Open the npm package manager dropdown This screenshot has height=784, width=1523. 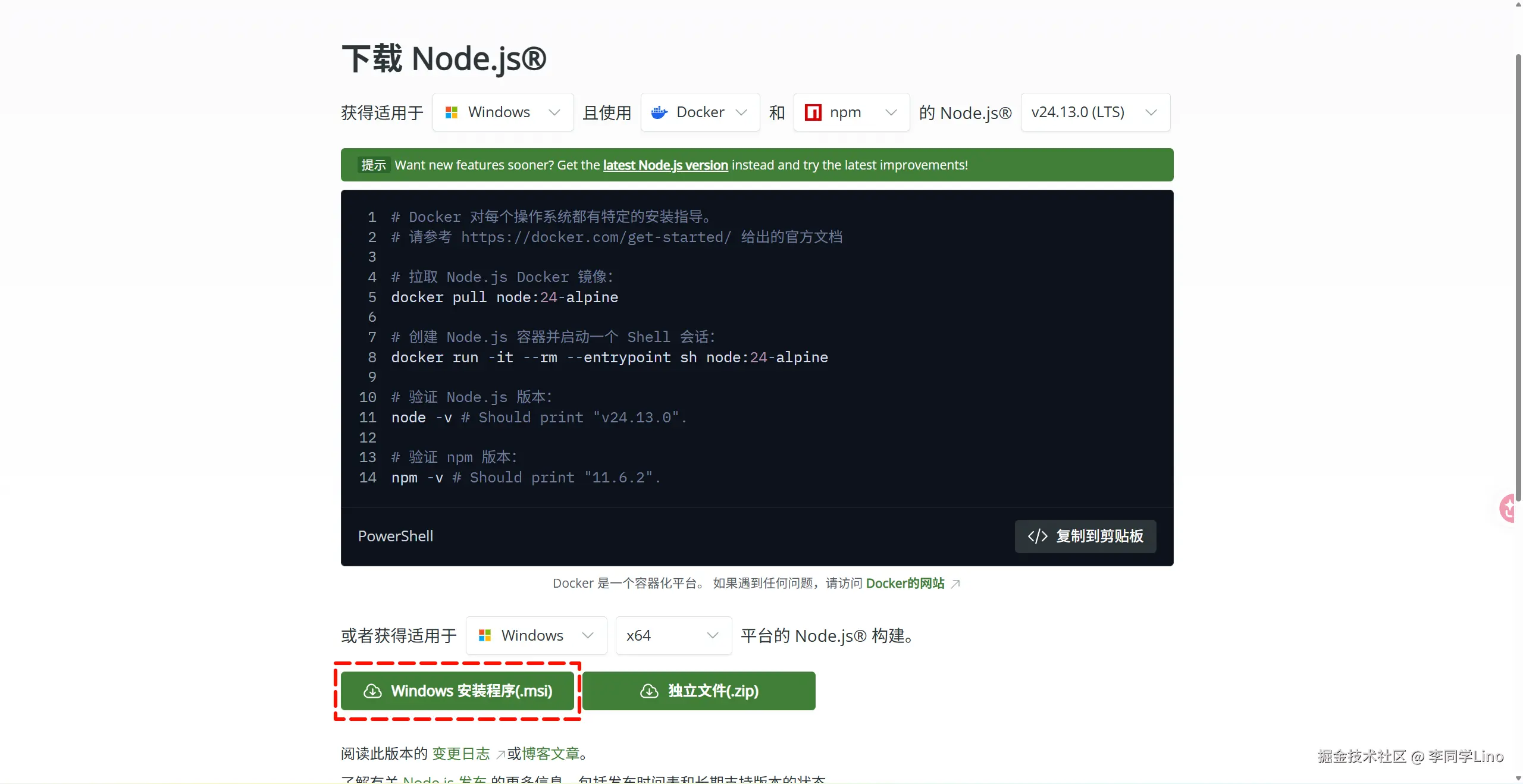click(x=851, y=112)
